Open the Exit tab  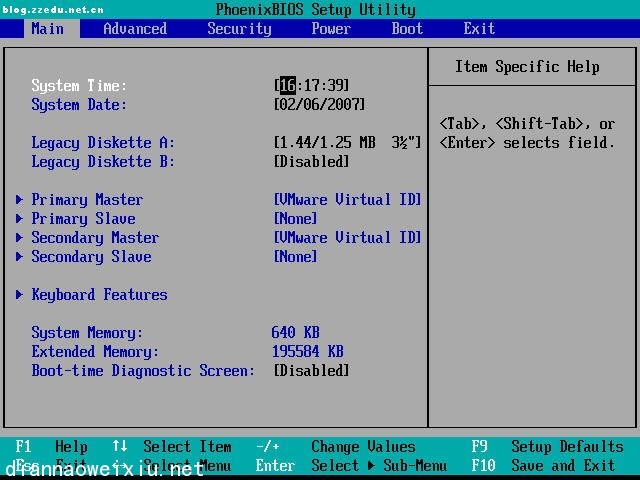[x=479, y=29]
